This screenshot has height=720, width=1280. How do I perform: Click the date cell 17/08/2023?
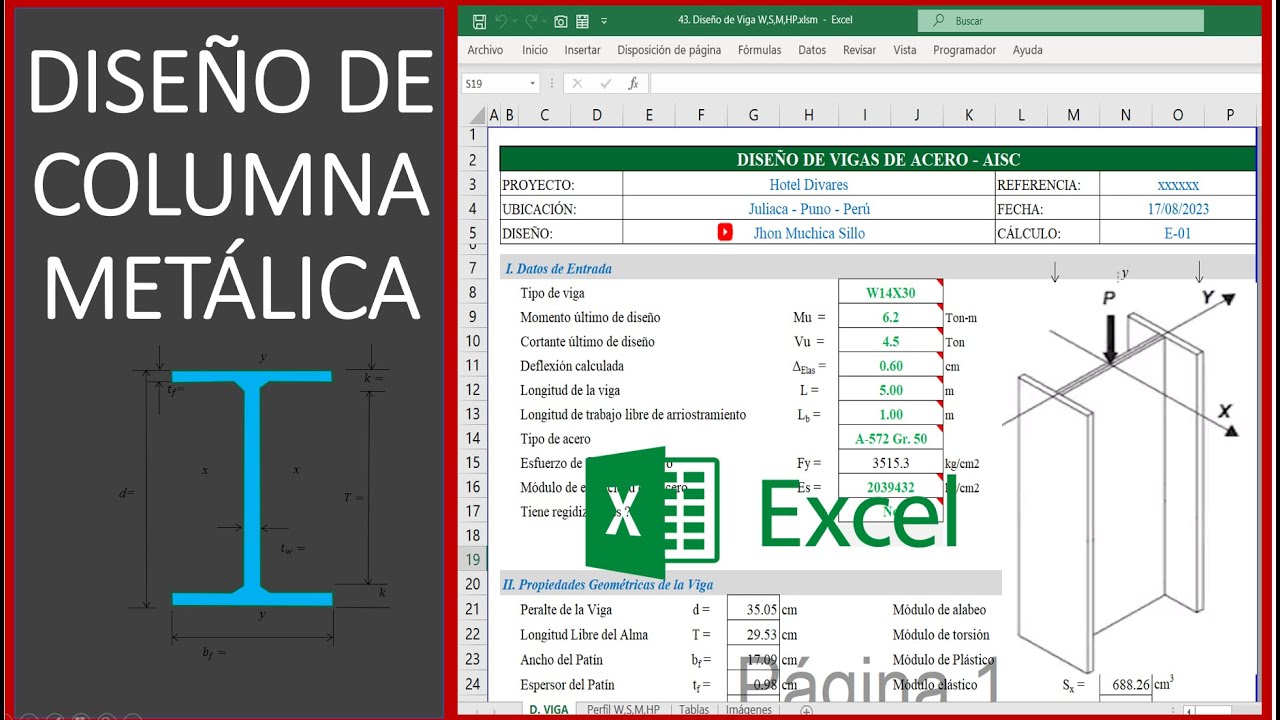tap(1178, 209)
